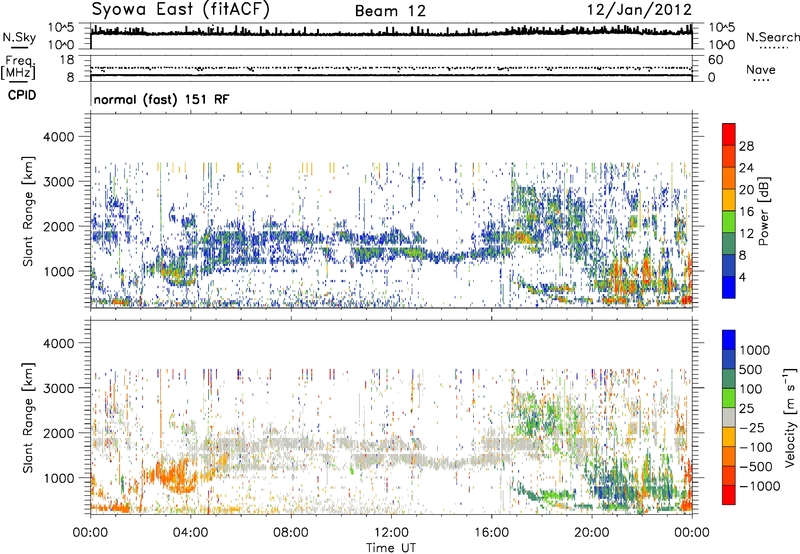This screenshot has width=800, height=554.
Task: Click the '500' Velocity colorbar tick label
Action: 753,369
